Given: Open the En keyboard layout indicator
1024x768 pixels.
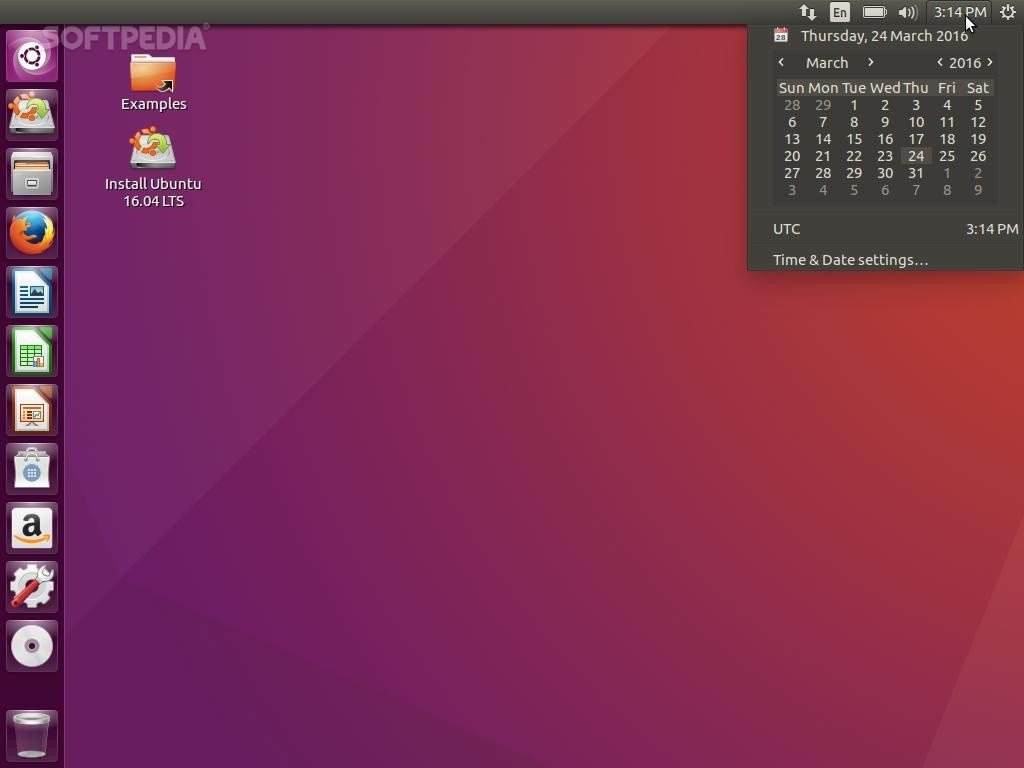Looking at the screenshot, I should pyautogui.click(x=840, y=12).
